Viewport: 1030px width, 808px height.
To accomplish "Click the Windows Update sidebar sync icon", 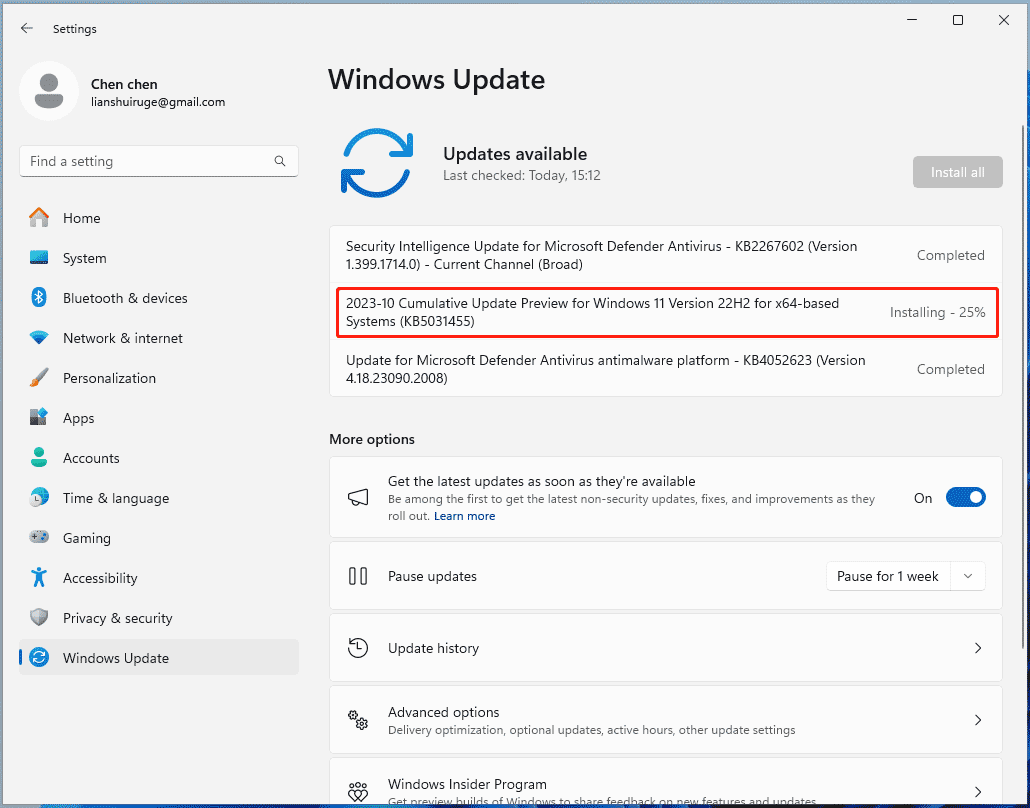I will 39,658.
